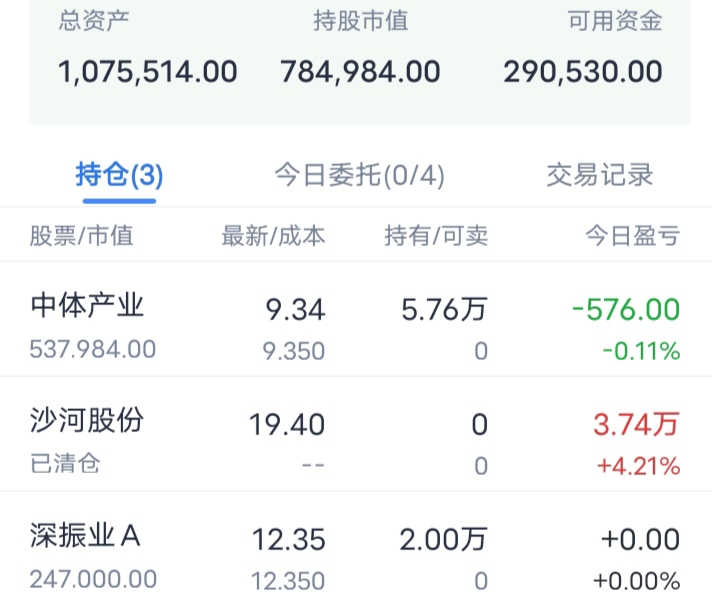This screenshot has width=712, height=600.
Task: Click the 可用资金 amount 290,530.00
Action: coord(583,72)
